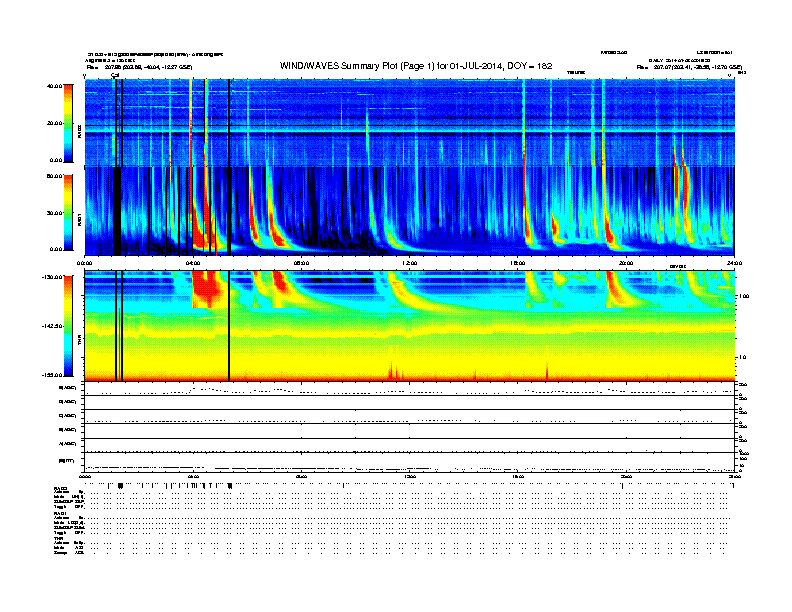Click the -130.00 label on TNR color scale
The width and height of the screenshot is (792, 612).
coord(52,277)
